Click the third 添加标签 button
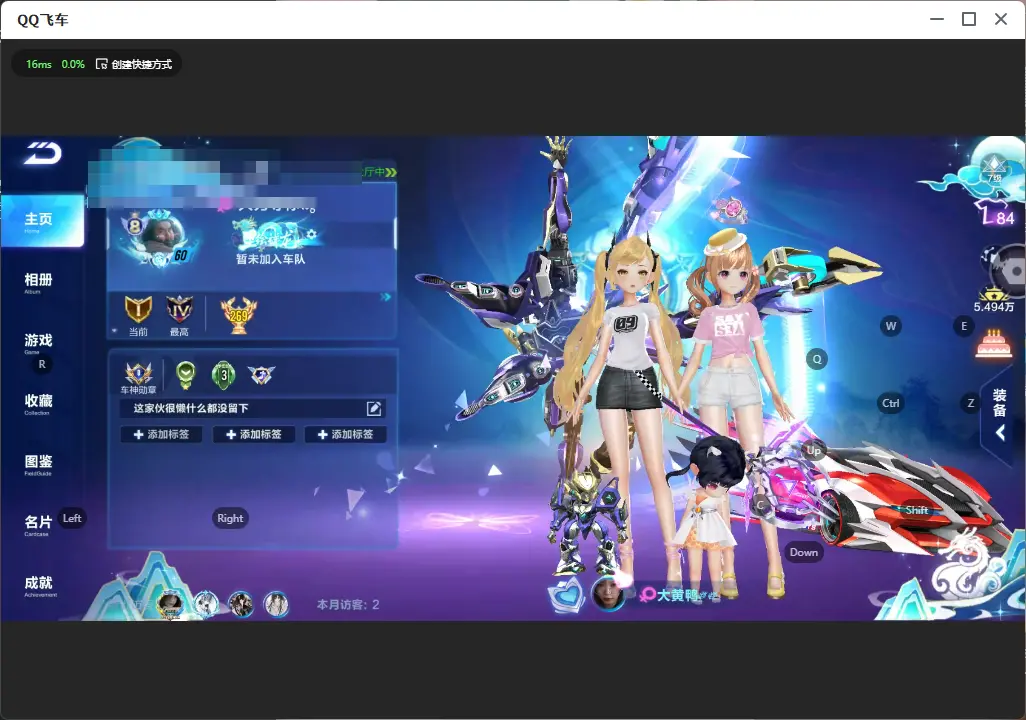This screenshot has height=720, width=1026. [x=345, y=435]
